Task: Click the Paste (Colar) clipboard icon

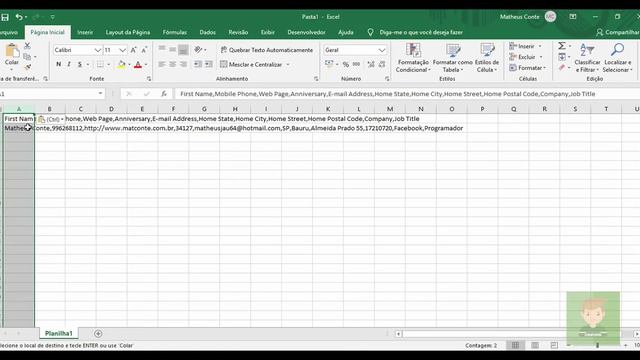Action: (x=12, y=51)
